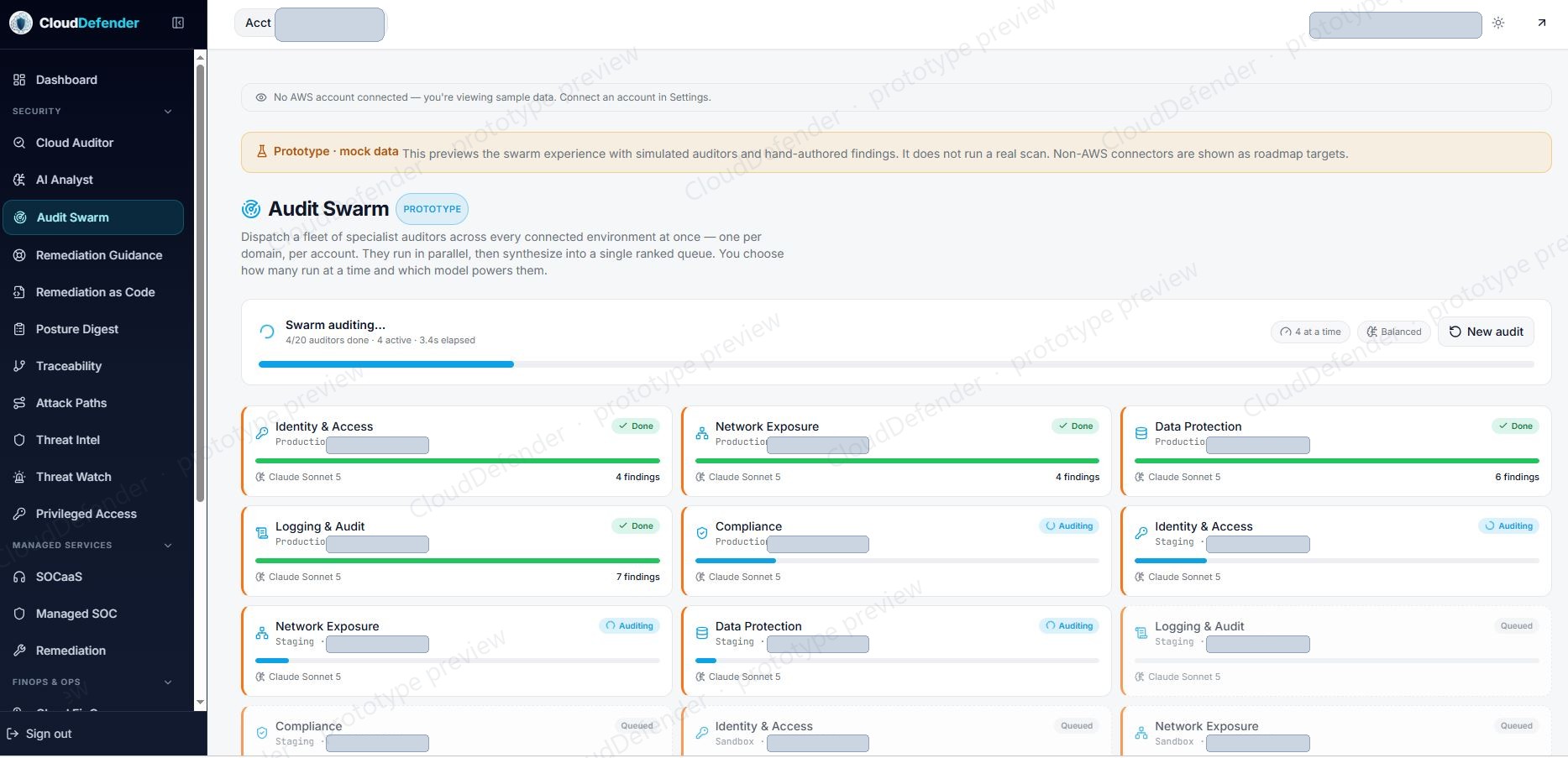The width and height of the screenshot is (1568, 758).
Task: Select Audit Swarm in the sidebar
Action: tap(93, 217)
